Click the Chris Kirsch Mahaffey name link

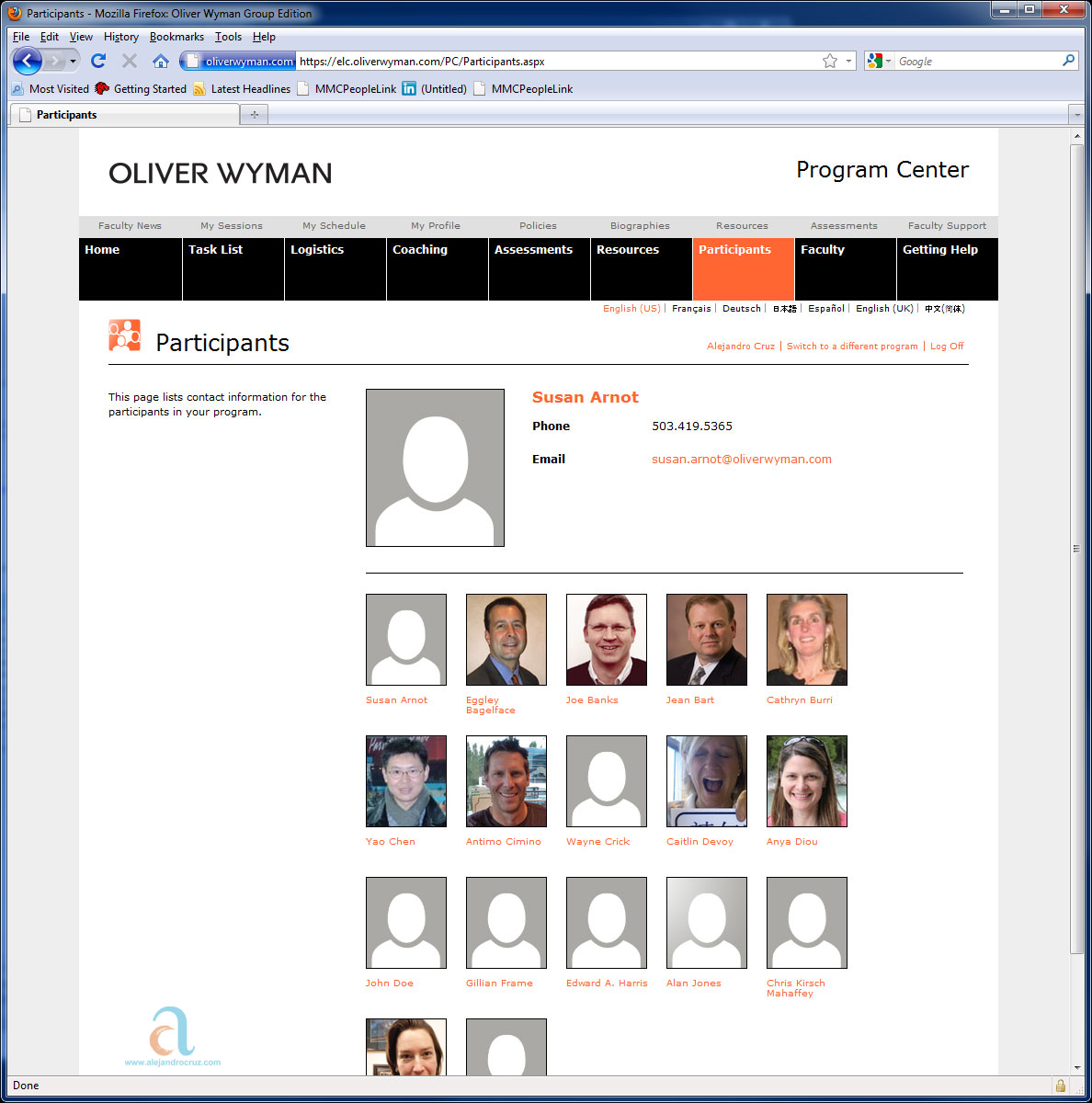point(796,988)
